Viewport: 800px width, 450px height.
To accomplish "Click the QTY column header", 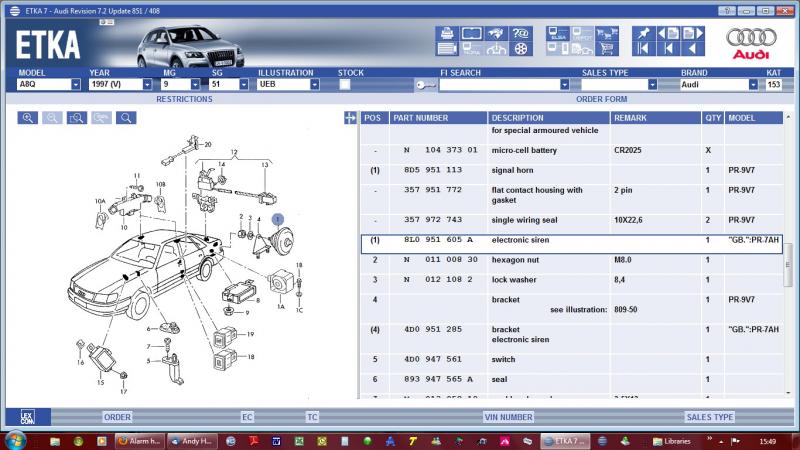I will click(x=713, y=118).
